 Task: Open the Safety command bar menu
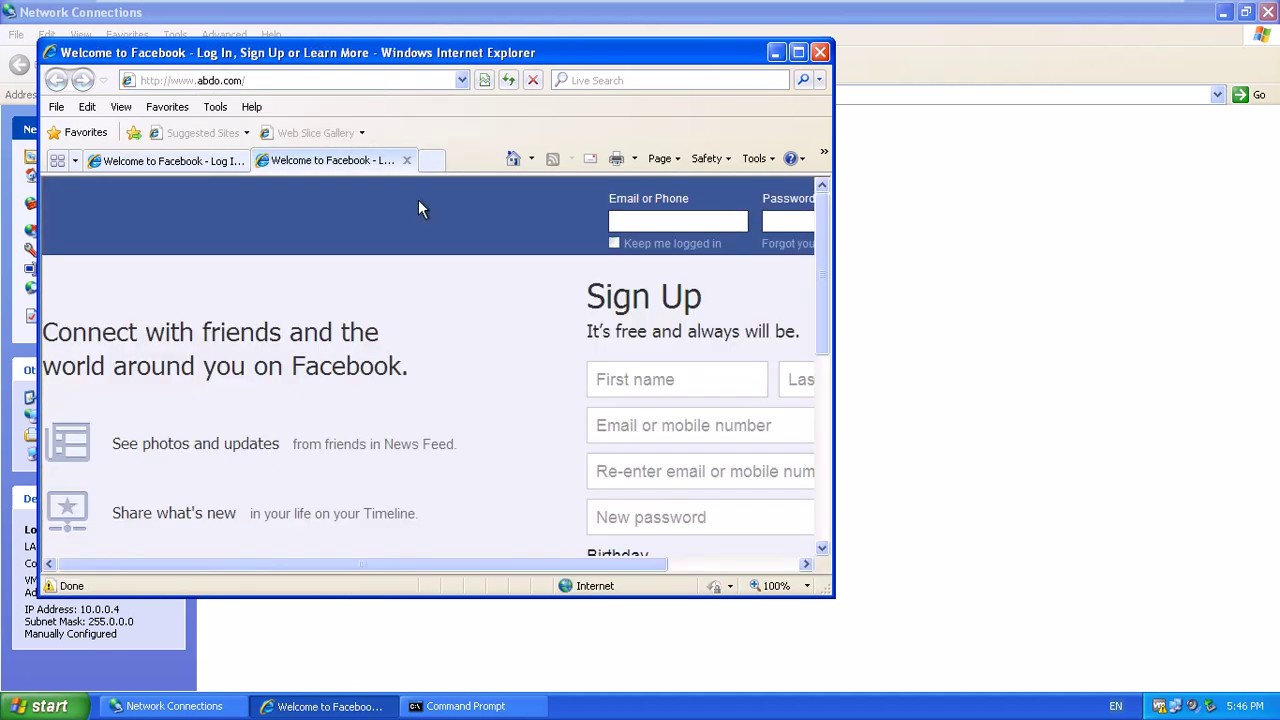(711, 158)
